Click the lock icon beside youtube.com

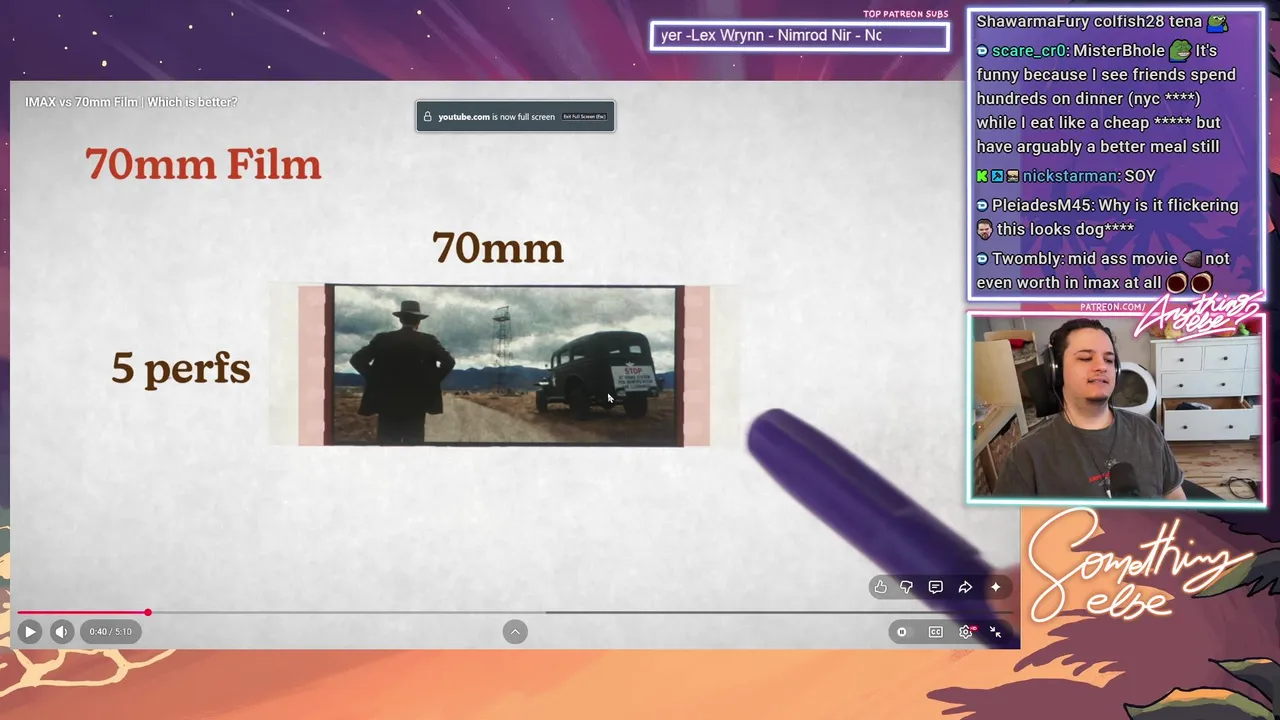click(x=428, y=116)
